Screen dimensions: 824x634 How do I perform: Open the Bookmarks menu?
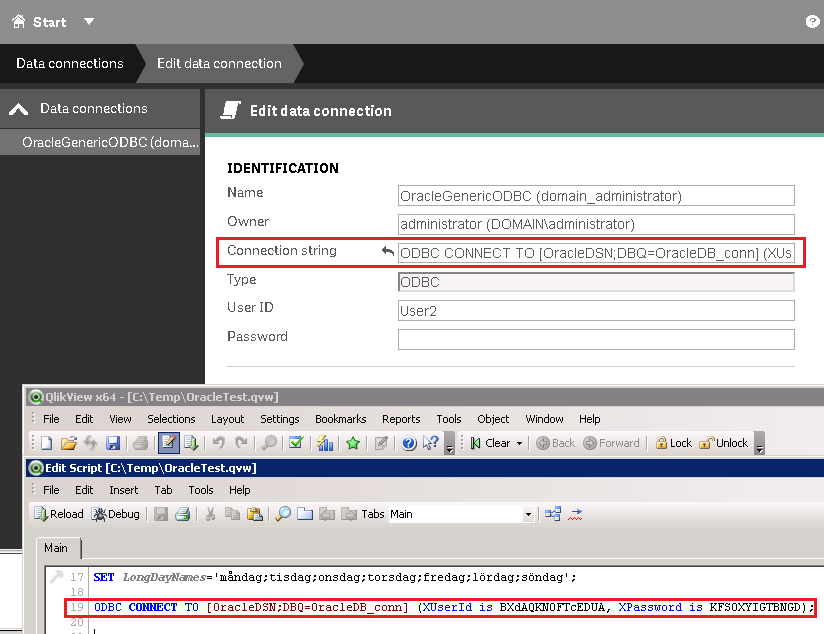point(340,419)
